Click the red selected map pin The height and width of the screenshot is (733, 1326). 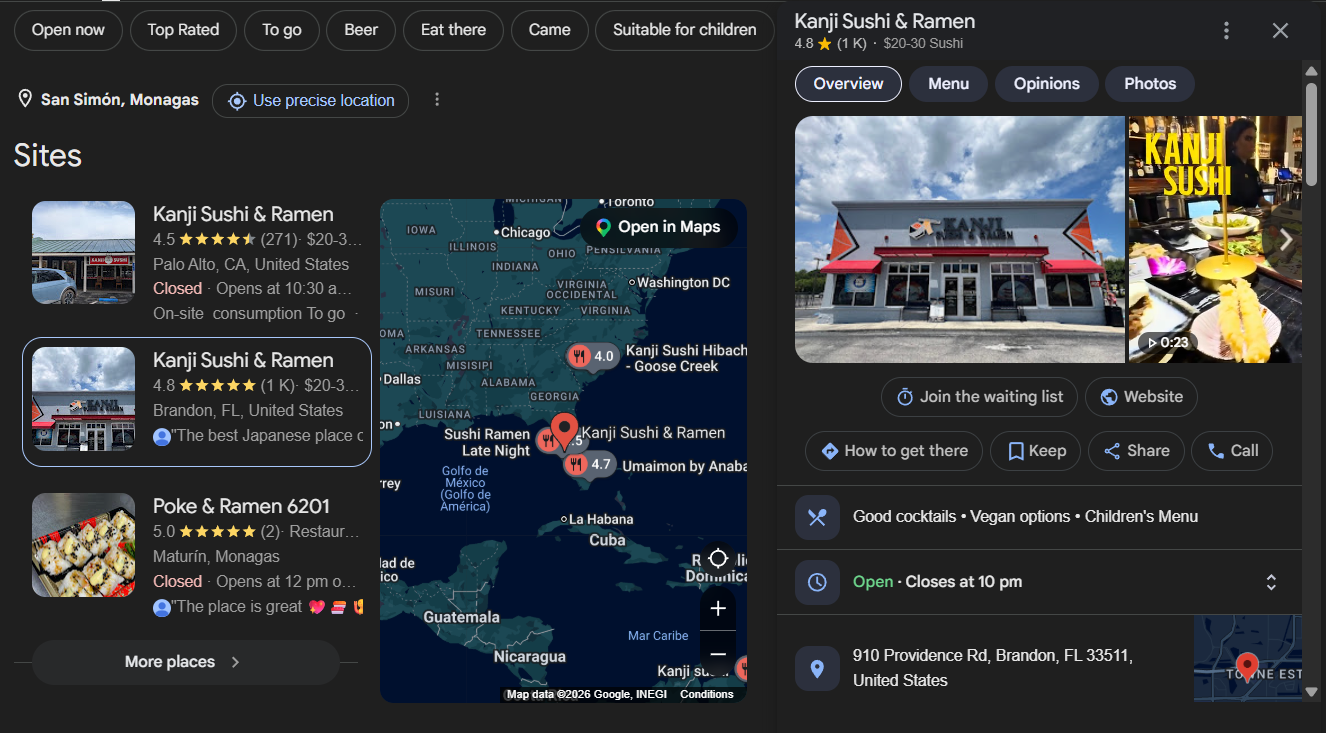click(x=564, y=431)
